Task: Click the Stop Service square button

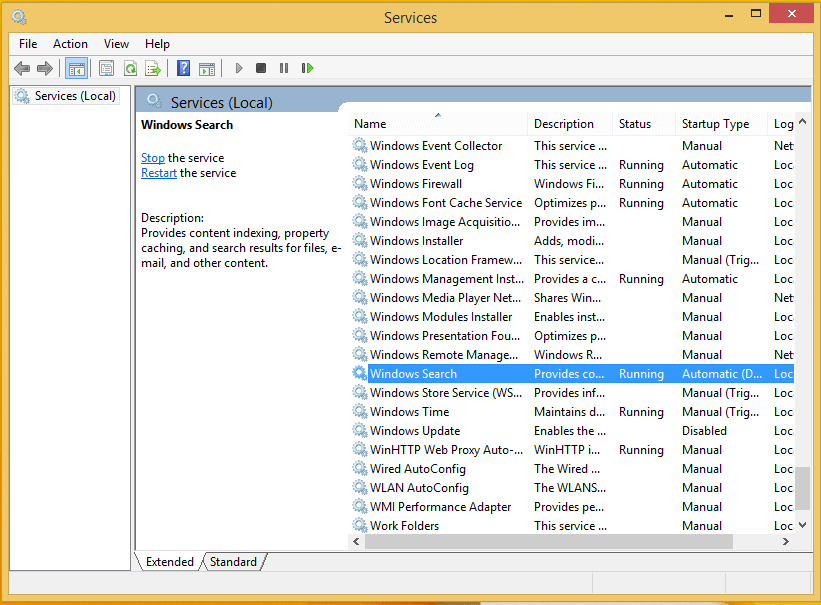Action: (x=261, y=68)
